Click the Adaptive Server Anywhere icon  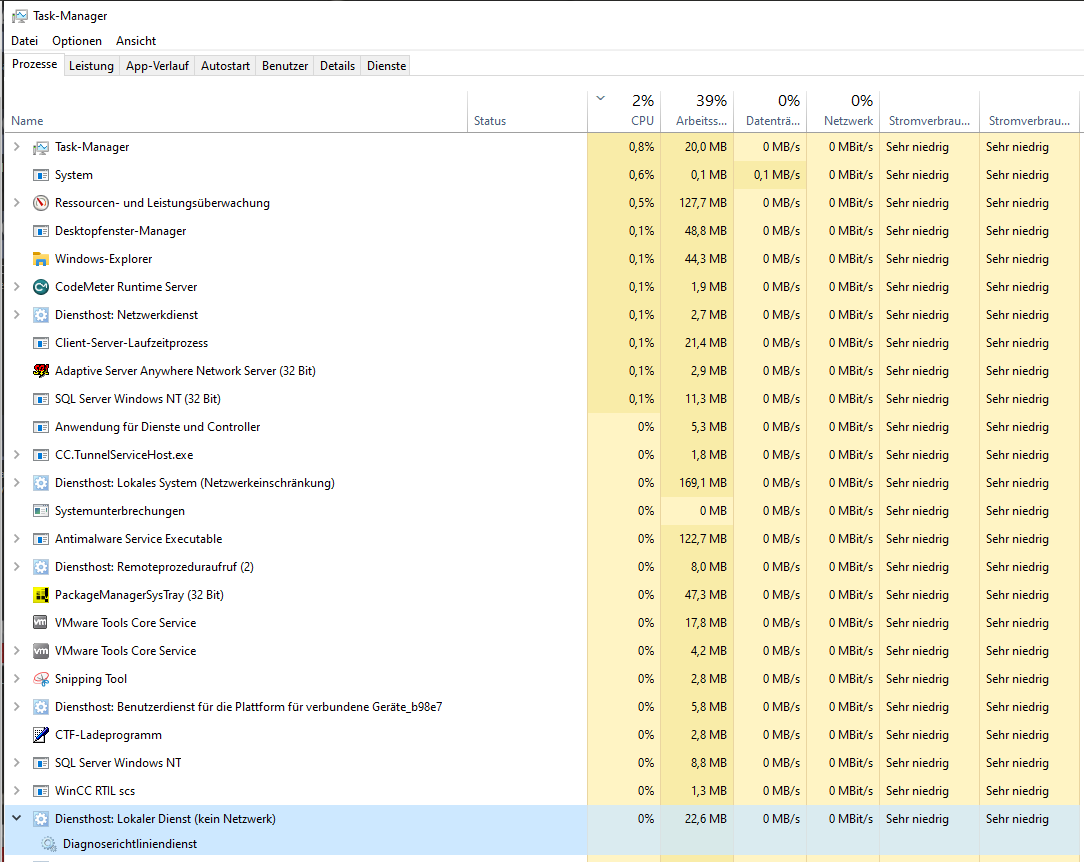pyautogui.click(x=41, y=371)
